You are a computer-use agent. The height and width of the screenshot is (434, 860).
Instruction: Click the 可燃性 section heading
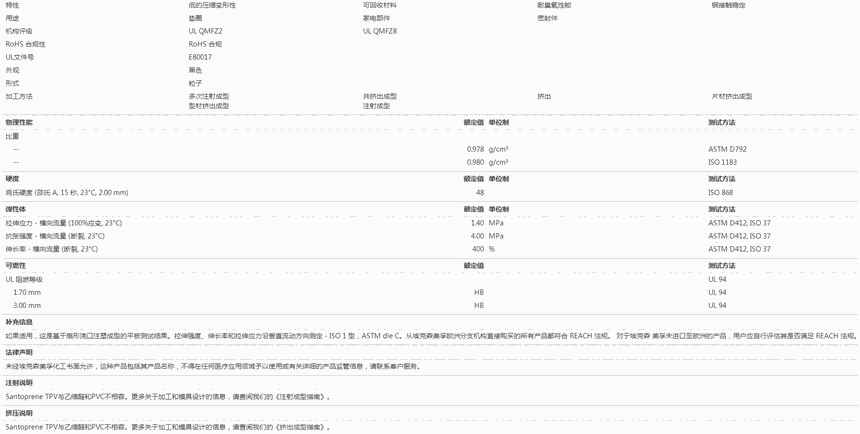(16, 266)
